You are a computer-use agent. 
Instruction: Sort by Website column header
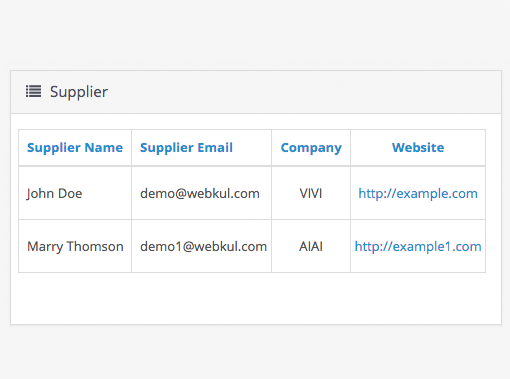(x=418, y=148)
